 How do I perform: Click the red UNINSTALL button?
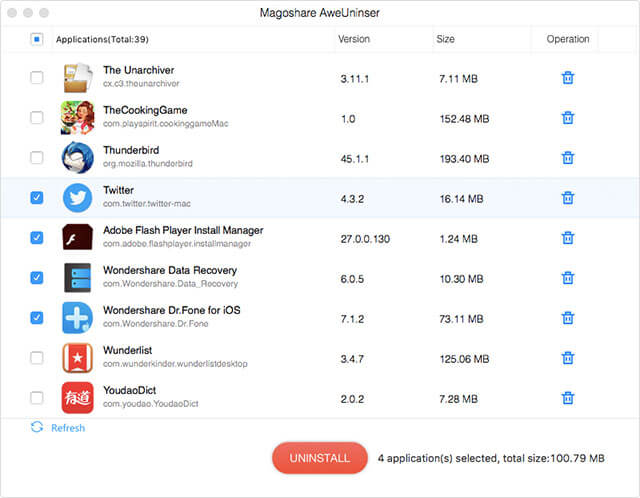click(320, 458)
